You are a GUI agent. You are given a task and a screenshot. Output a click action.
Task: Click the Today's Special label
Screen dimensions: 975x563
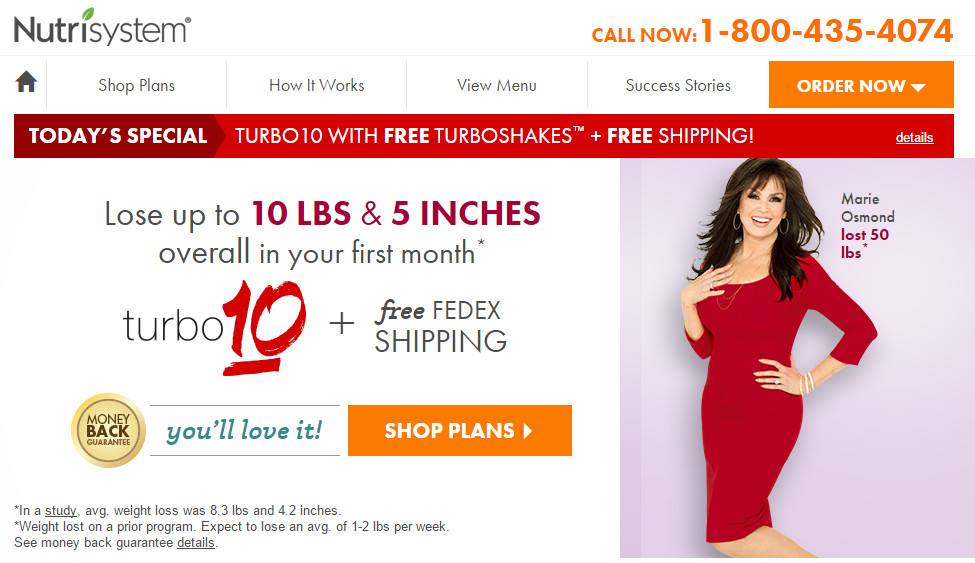pos(118,136)
